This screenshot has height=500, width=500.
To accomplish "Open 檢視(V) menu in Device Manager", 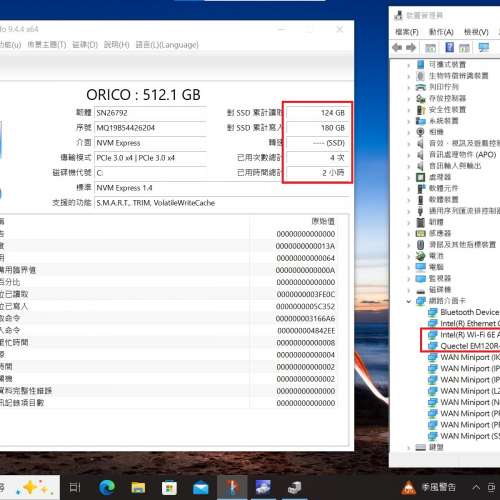I will click(x=476, y=32).
